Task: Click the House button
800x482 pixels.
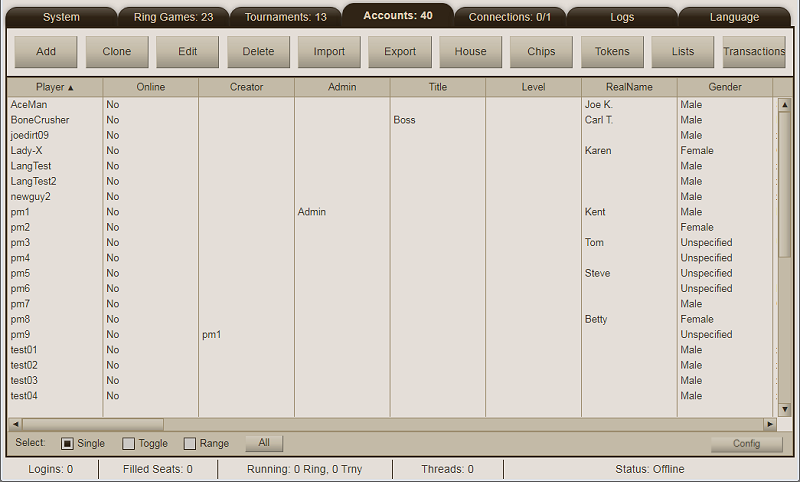Action: [470, 52]
